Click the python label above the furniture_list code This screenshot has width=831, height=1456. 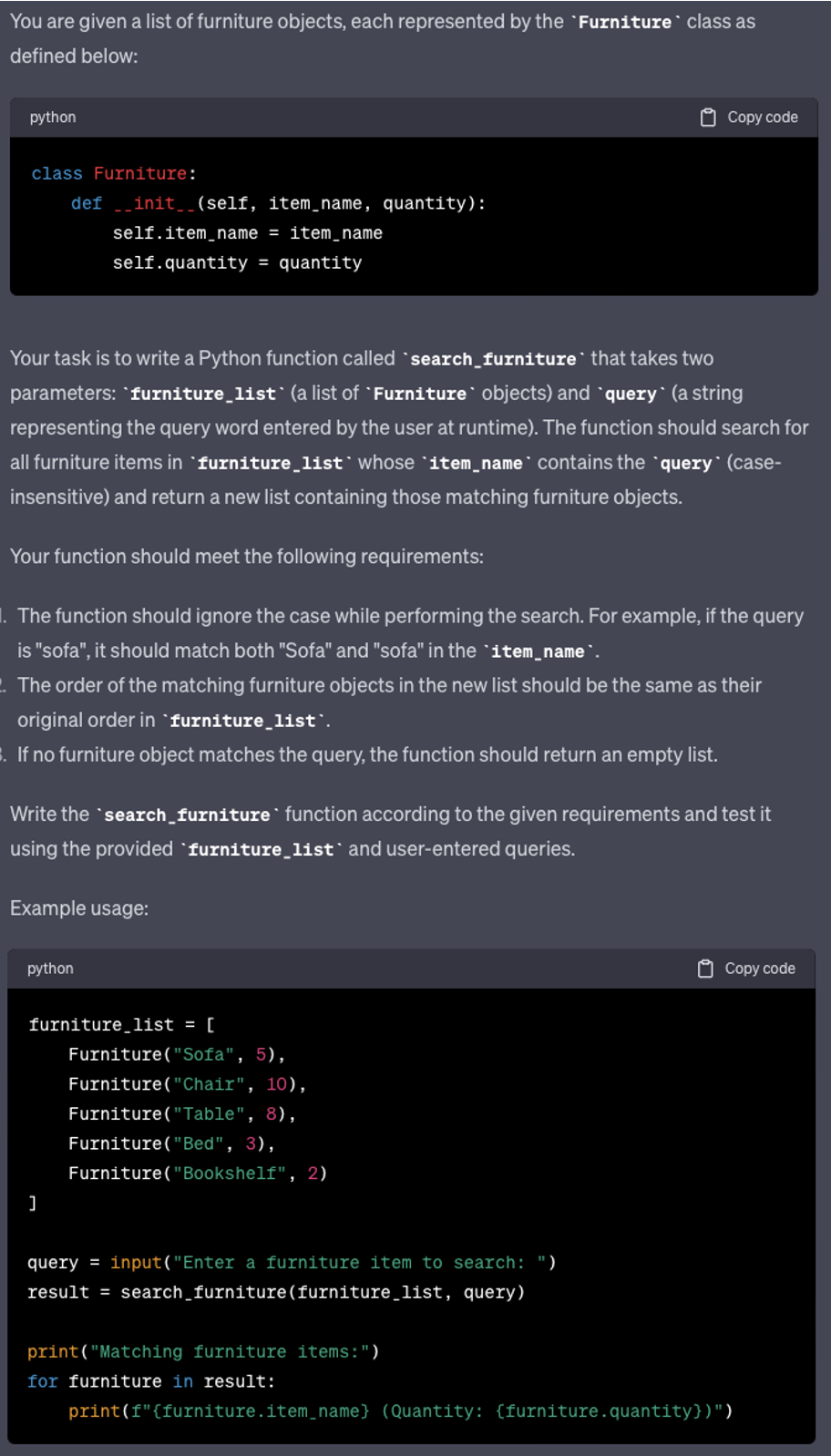coord(50,969)
